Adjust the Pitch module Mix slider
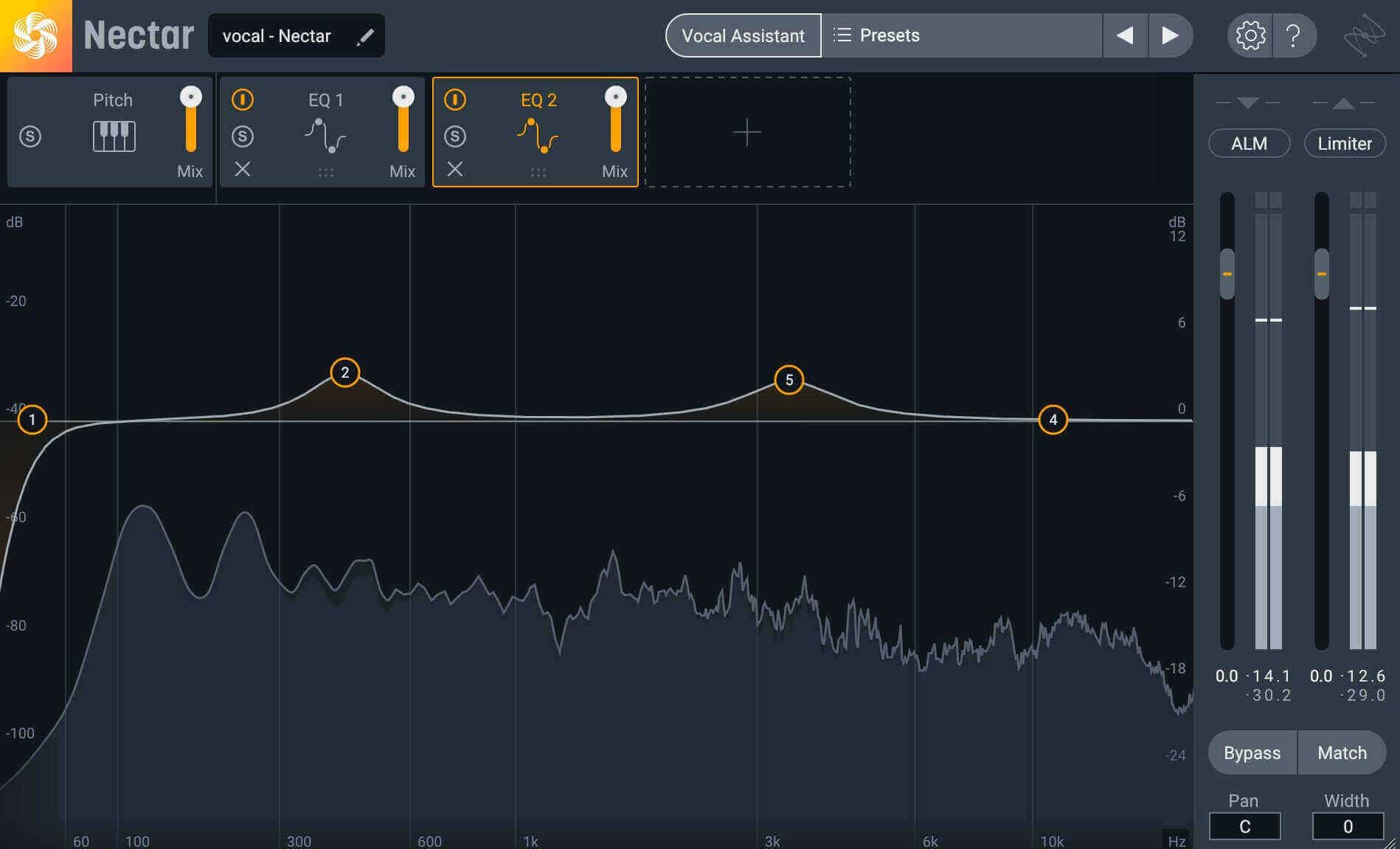This screenshot has height=849, width=1400. click(x=191, y=119)
